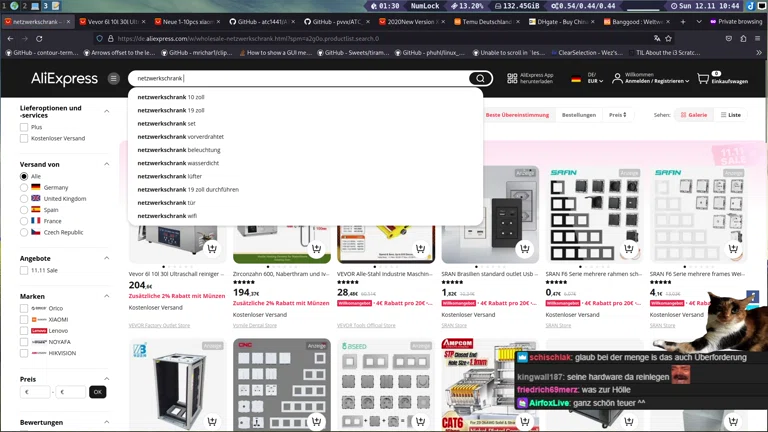
Task: Click the hamburger category menu icon
Action: 113,78
